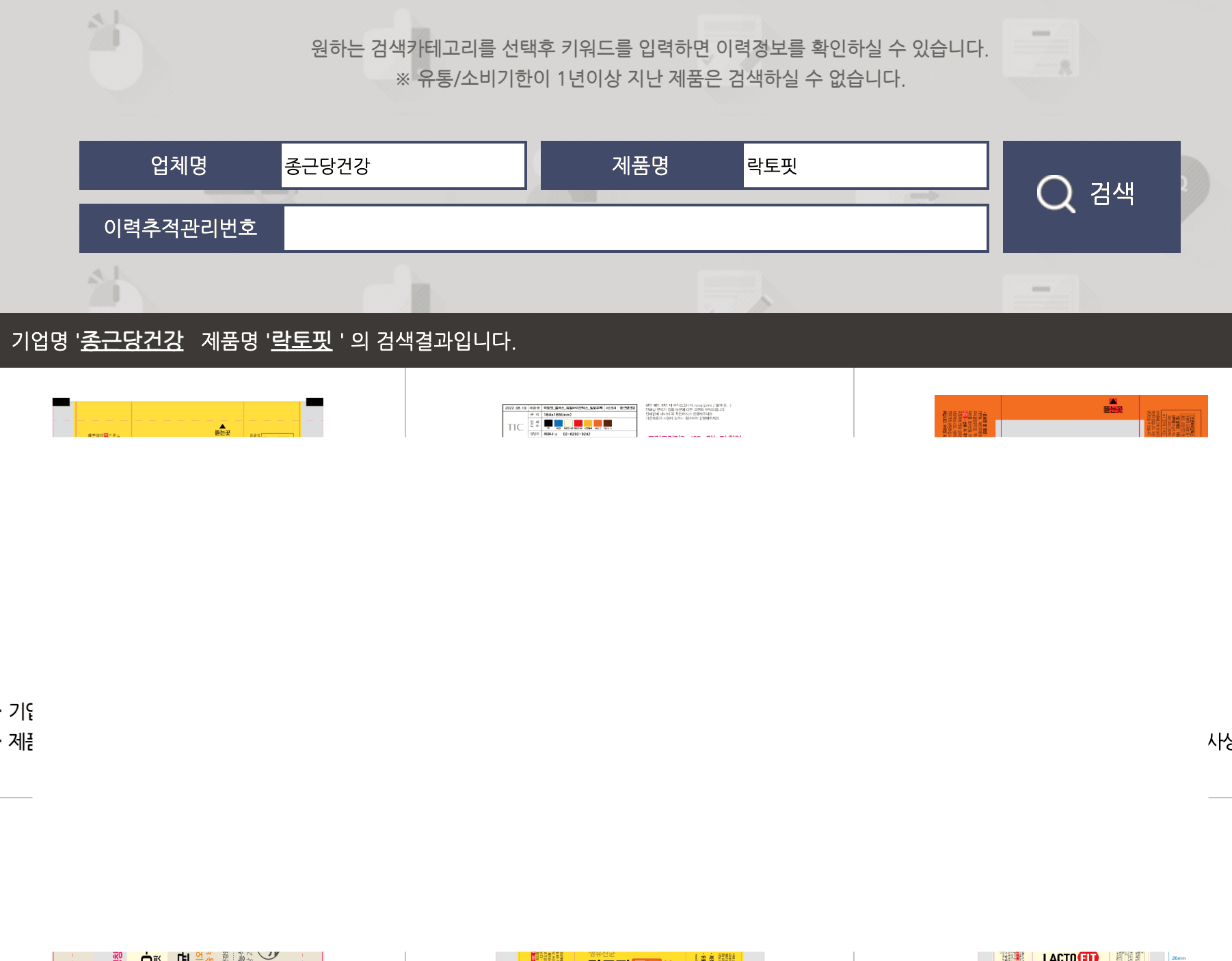Viewport: 1232px width, 961px height.
Task: Click the underlined 종근당건강 in results header
Action: [x=132, y=340]
